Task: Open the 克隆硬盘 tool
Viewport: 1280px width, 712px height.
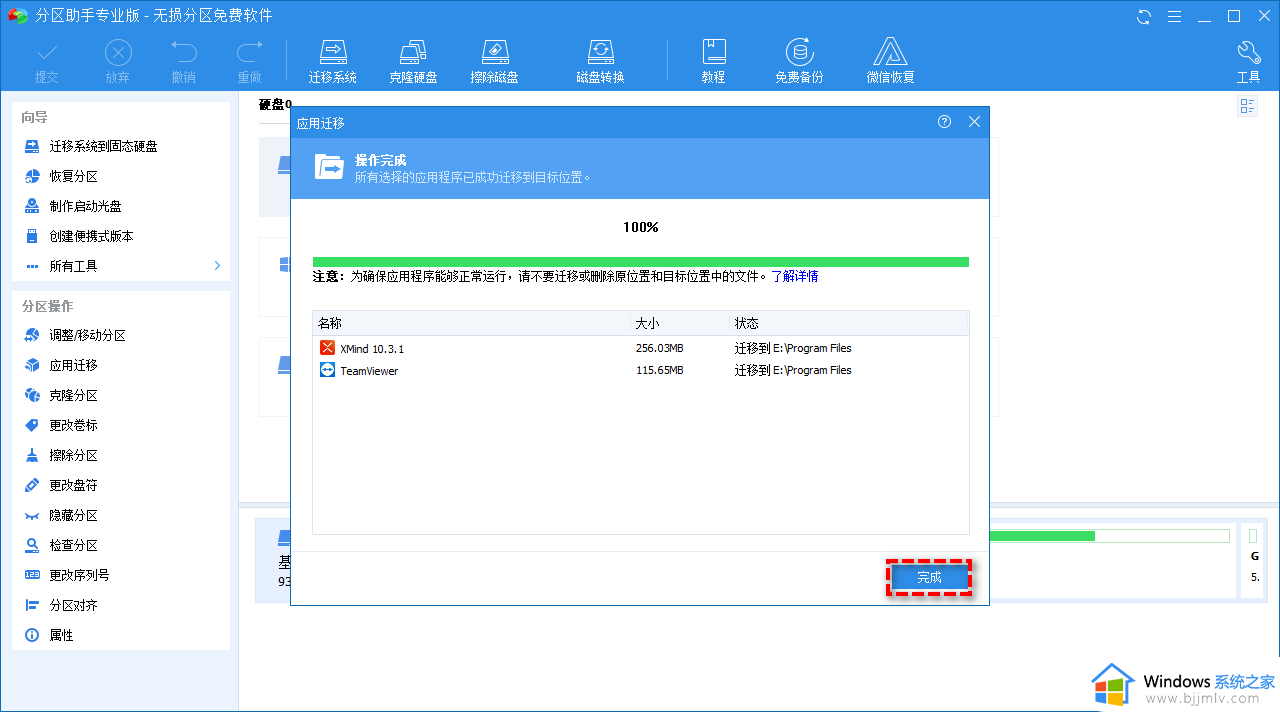Action: [413, 61]
